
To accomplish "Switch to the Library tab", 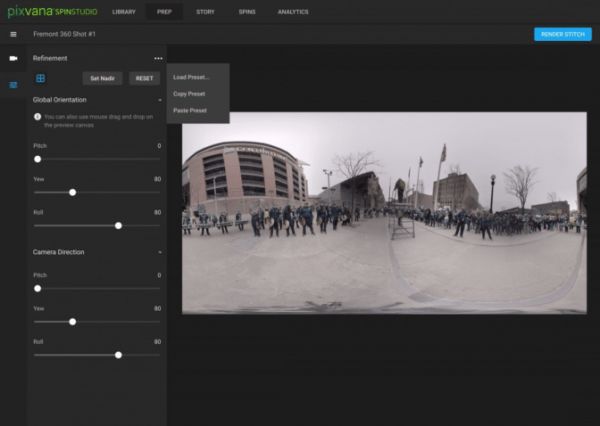I will (123, 11).
